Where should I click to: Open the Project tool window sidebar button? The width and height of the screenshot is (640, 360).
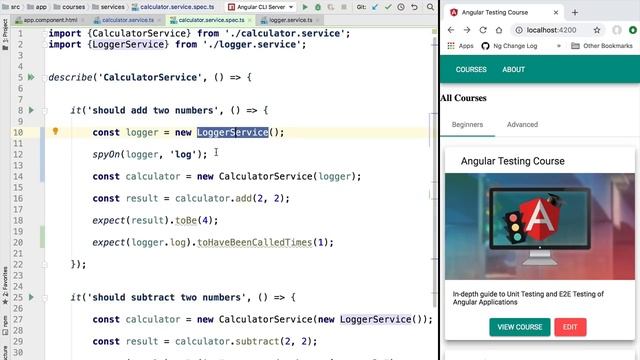(x=5, y=35)
